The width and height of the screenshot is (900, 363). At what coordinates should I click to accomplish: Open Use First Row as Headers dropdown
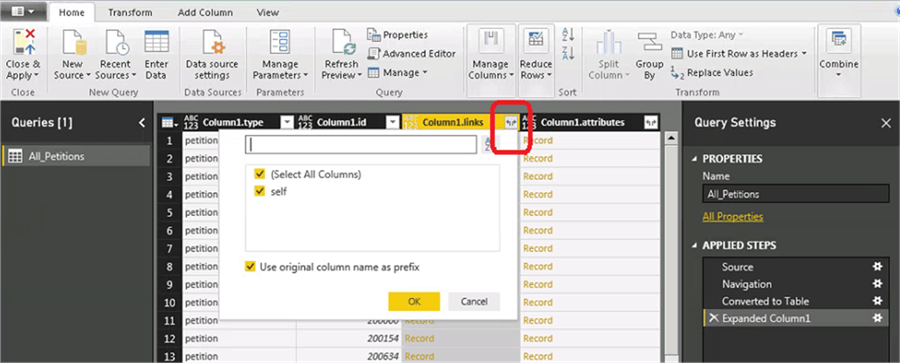[739, 53]
